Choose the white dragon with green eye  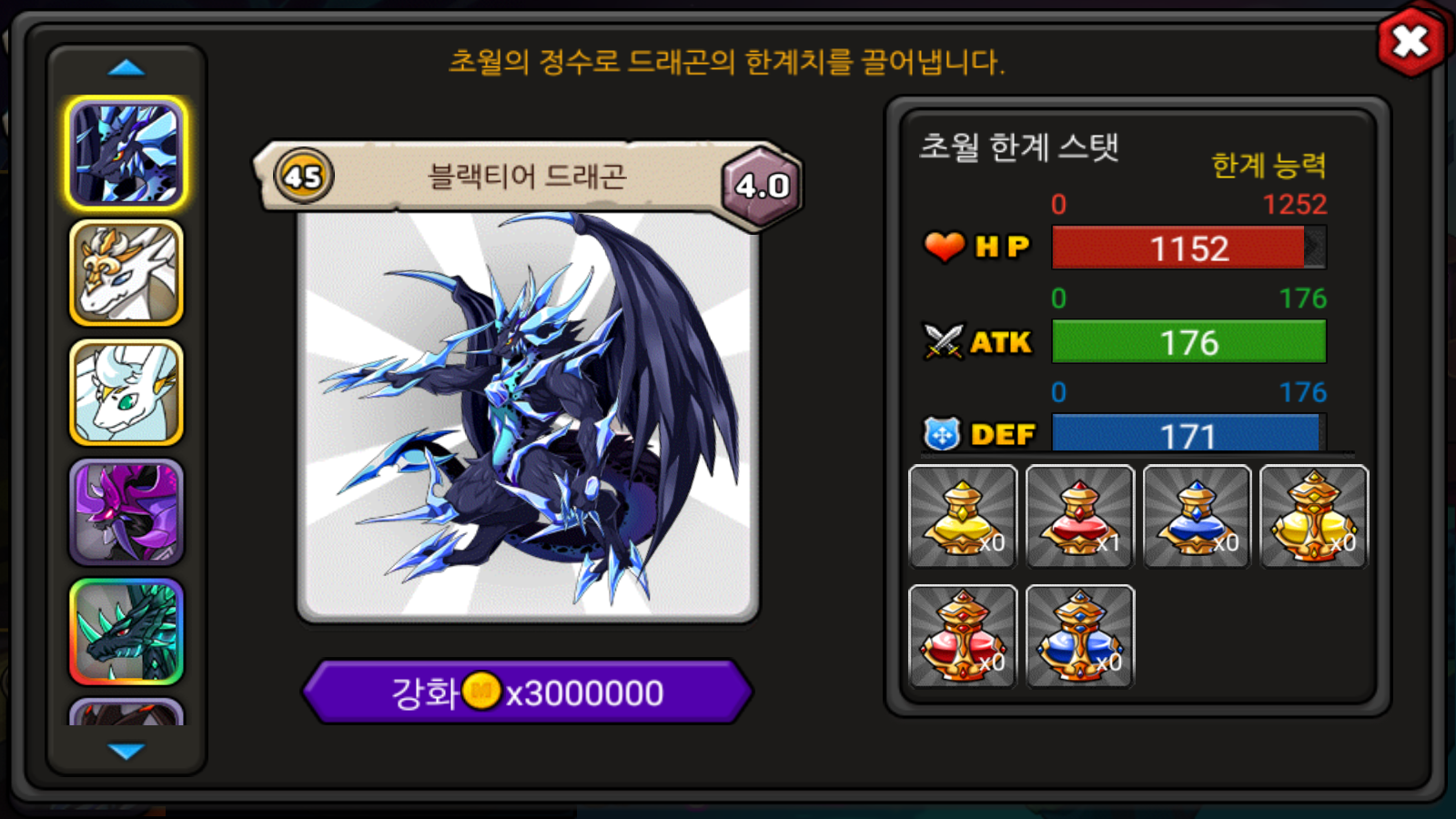coord(126,392)
